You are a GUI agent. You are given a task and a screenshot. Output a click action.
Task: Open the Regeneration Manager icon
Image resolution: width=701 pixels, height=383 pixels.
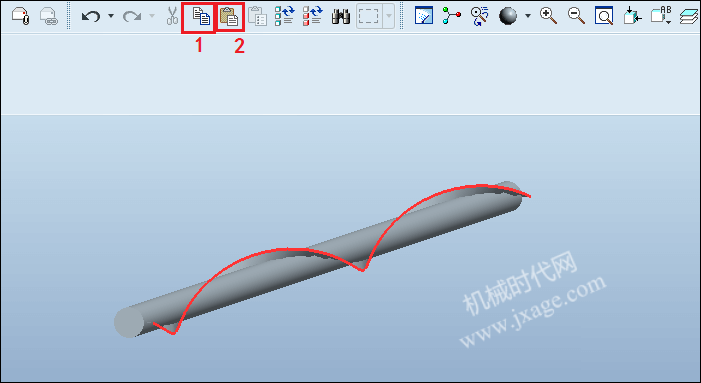coord(312,16)
